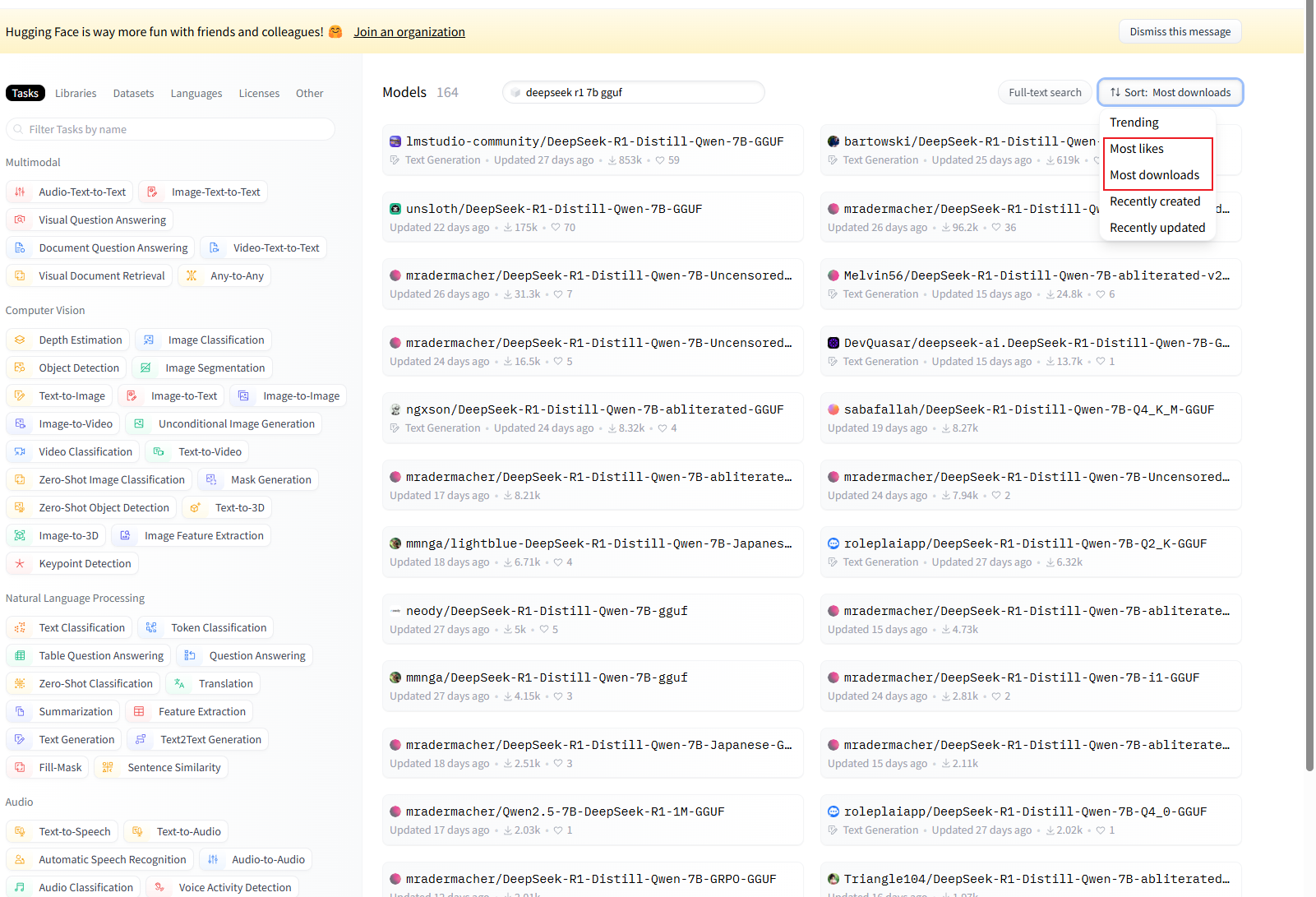Click the Filter Tasks by name field
1316x897 pixels.
click(170, 129)
